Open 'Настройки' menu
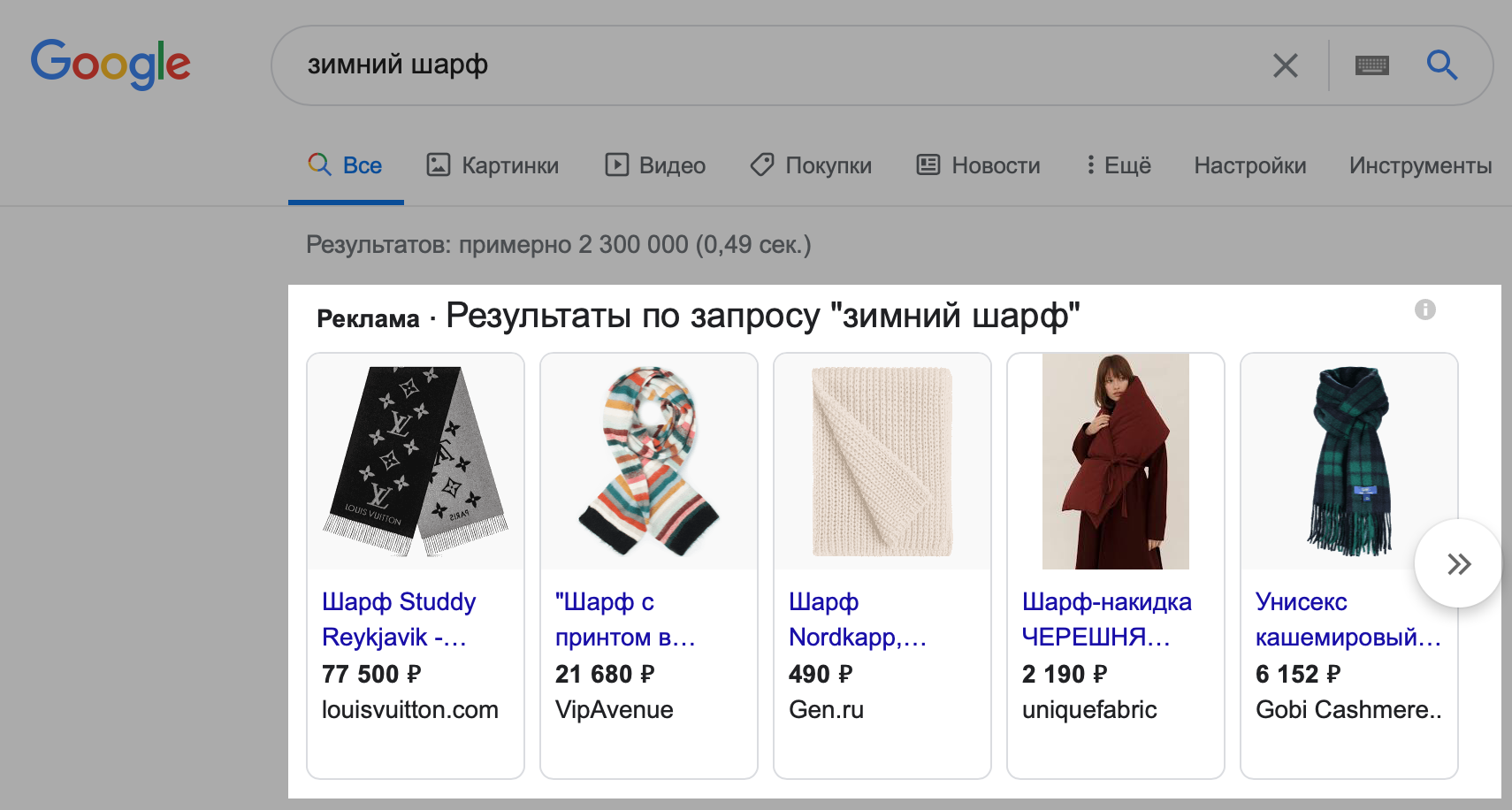The image size is (1512, 810). point(1250,165)
